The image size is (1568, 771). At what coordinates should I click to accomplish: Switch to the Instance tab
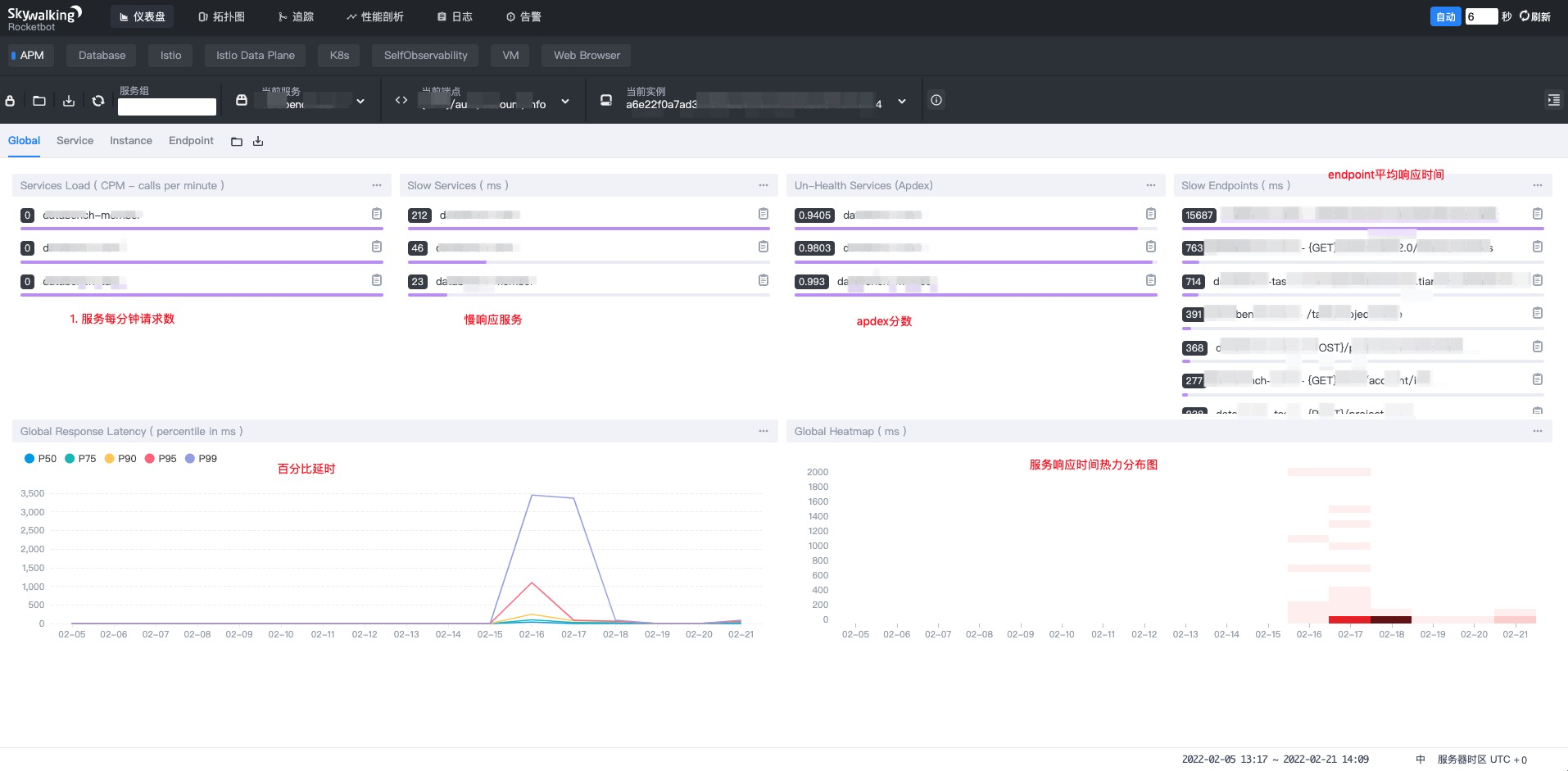(131, 141)
